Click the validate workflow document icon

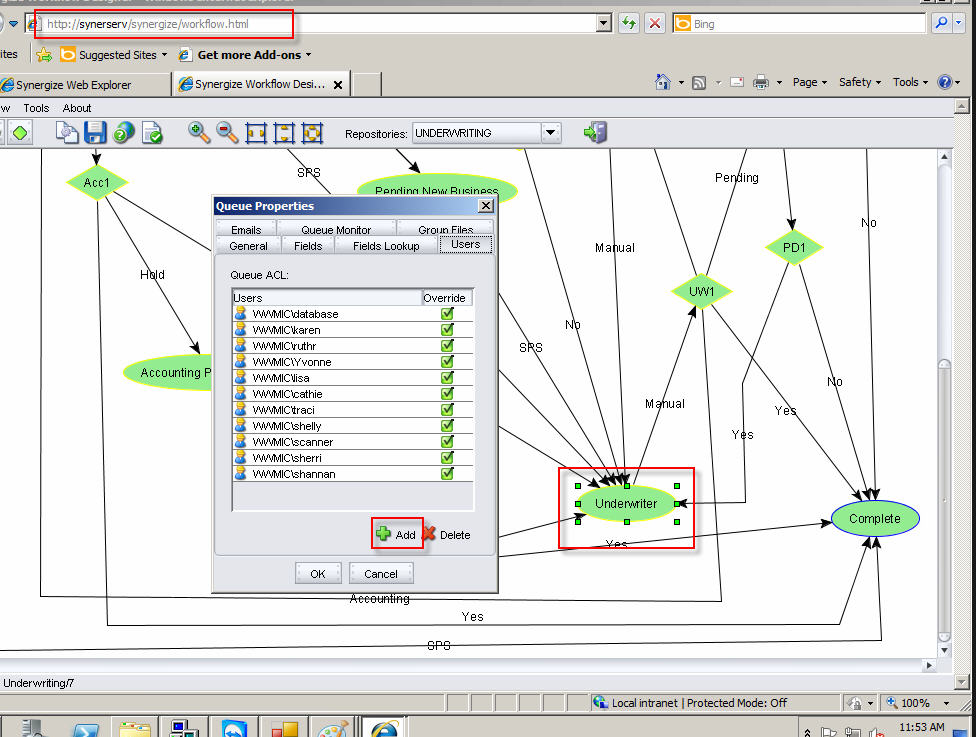[152, 133]
